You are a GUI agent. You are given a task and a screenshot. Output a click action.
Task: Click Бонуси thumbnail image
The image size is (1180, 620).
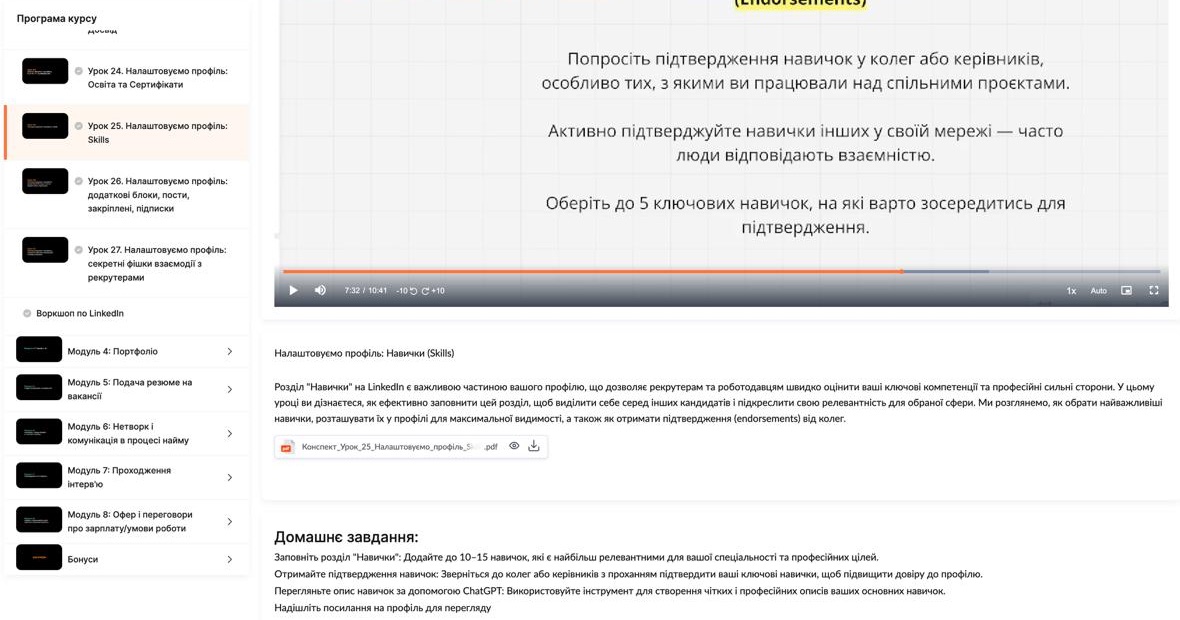coord(39,558)
